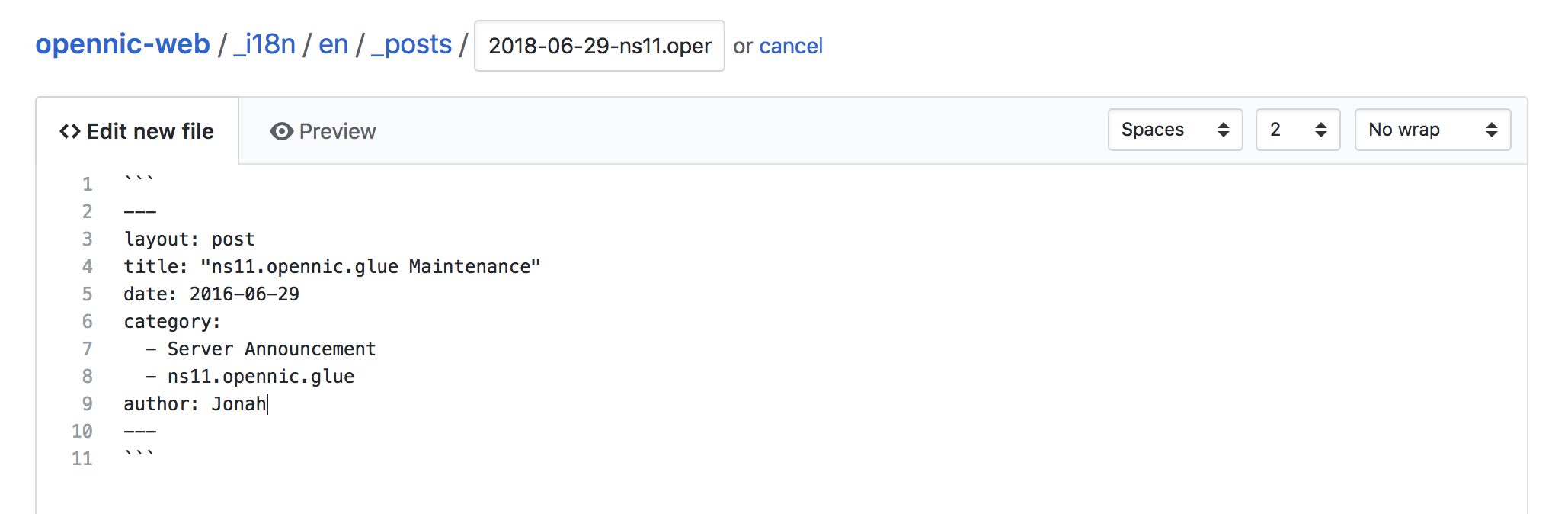
Task: Click the title line in the editor
Action: (x=332, y=267)
